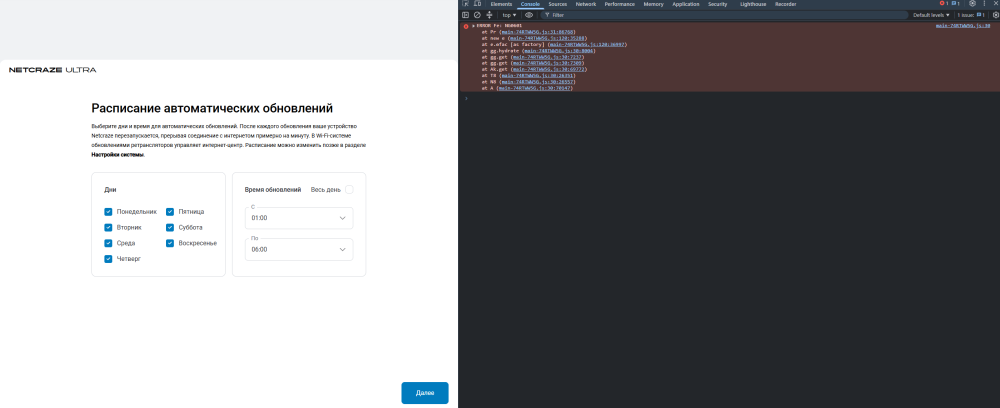Enable the Весь день checkbox

pos(349,189)
